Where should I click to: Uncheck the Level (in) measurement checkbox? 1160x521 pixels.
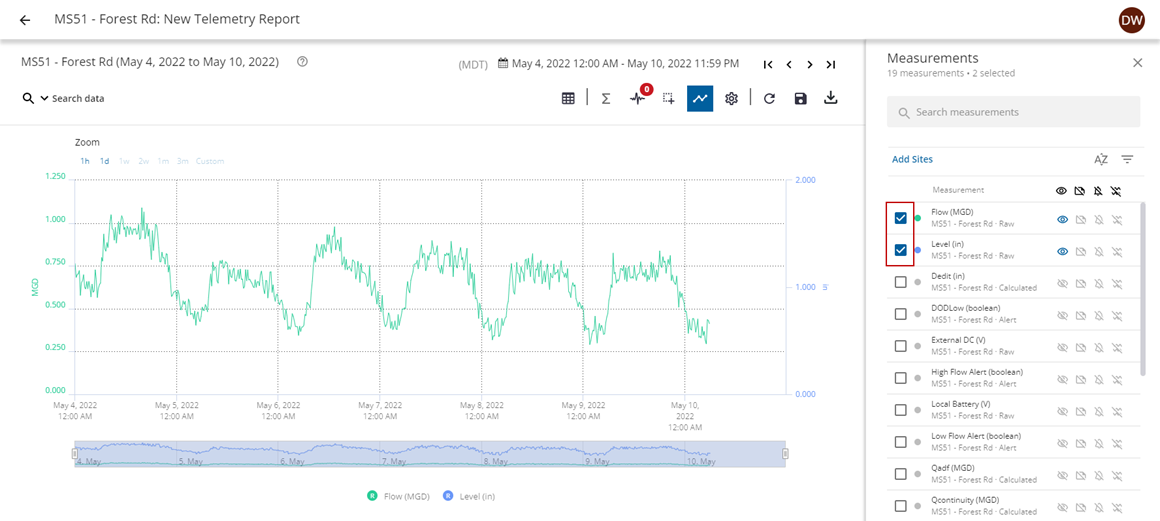click(x=900, y=250)
